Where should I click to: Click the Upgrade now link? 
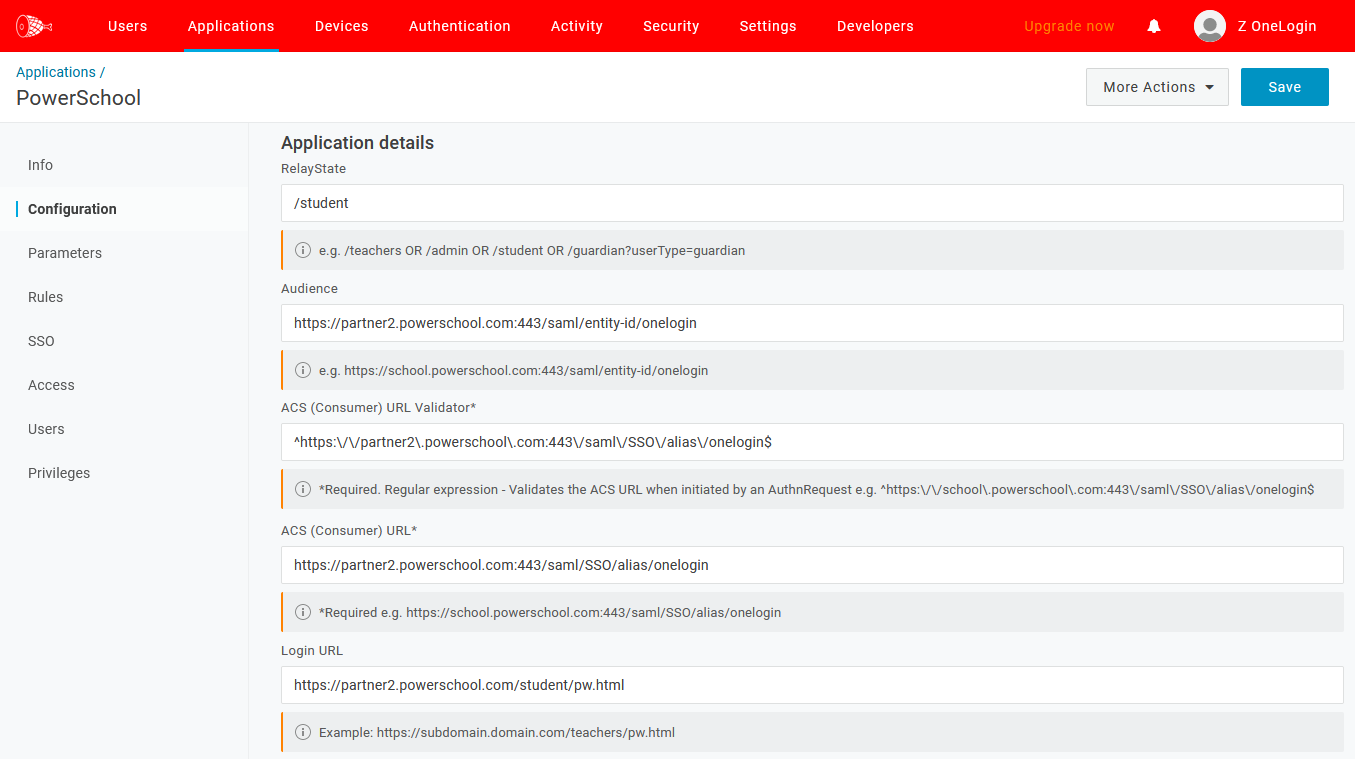pyautogui.click(x=1069, y=26)
